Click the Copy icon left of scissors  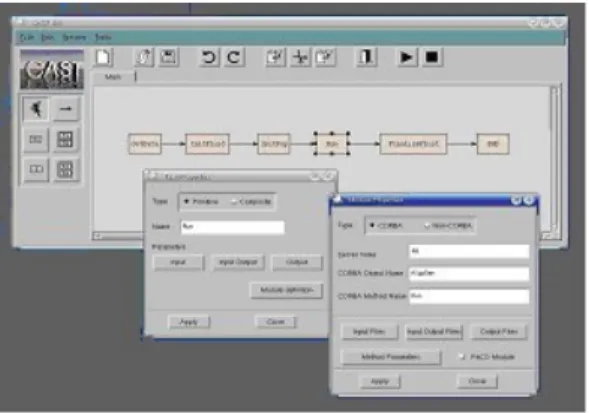point(275,57)
